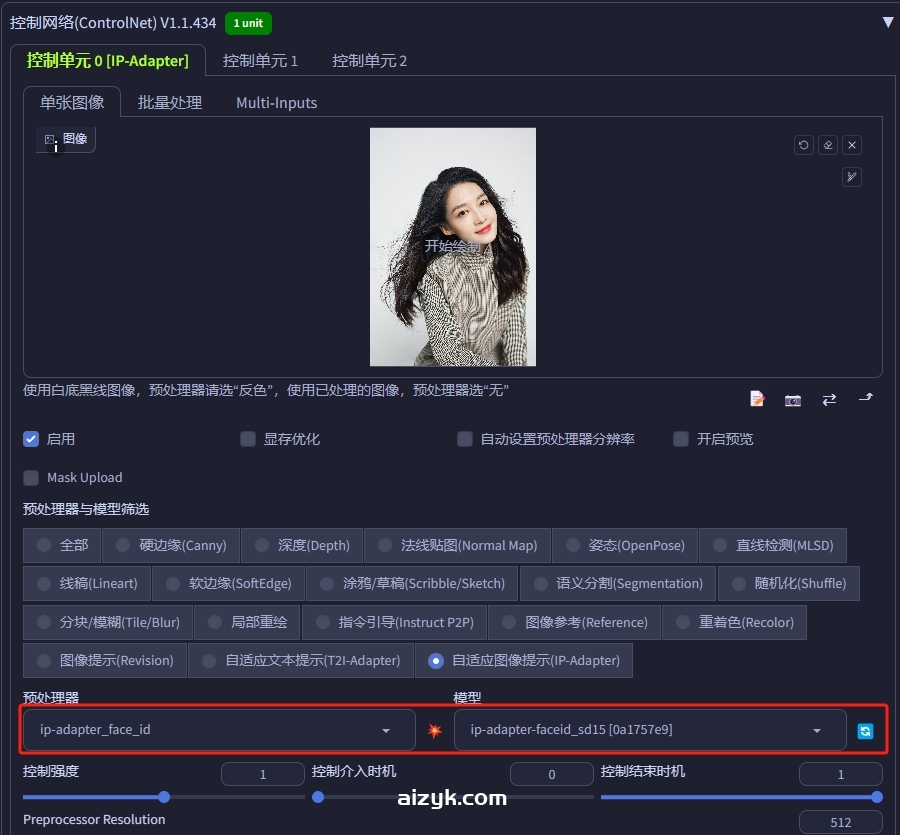This screenshot has width=900, height=835.
Task: Open the ip-adapter-faceid_sd15 model dropdown
Action: coord(649,730)
